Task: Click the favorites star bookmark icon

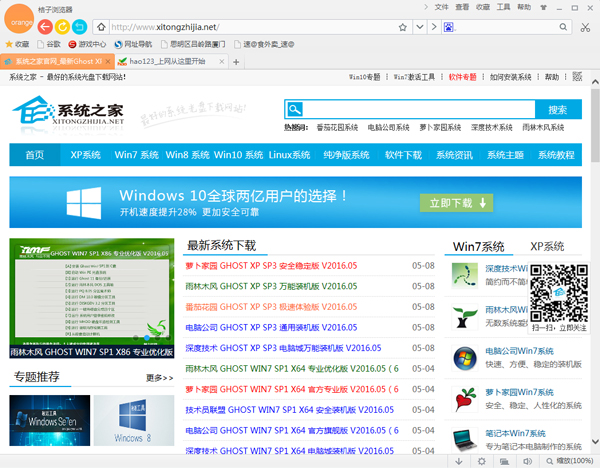Action: 10,44
